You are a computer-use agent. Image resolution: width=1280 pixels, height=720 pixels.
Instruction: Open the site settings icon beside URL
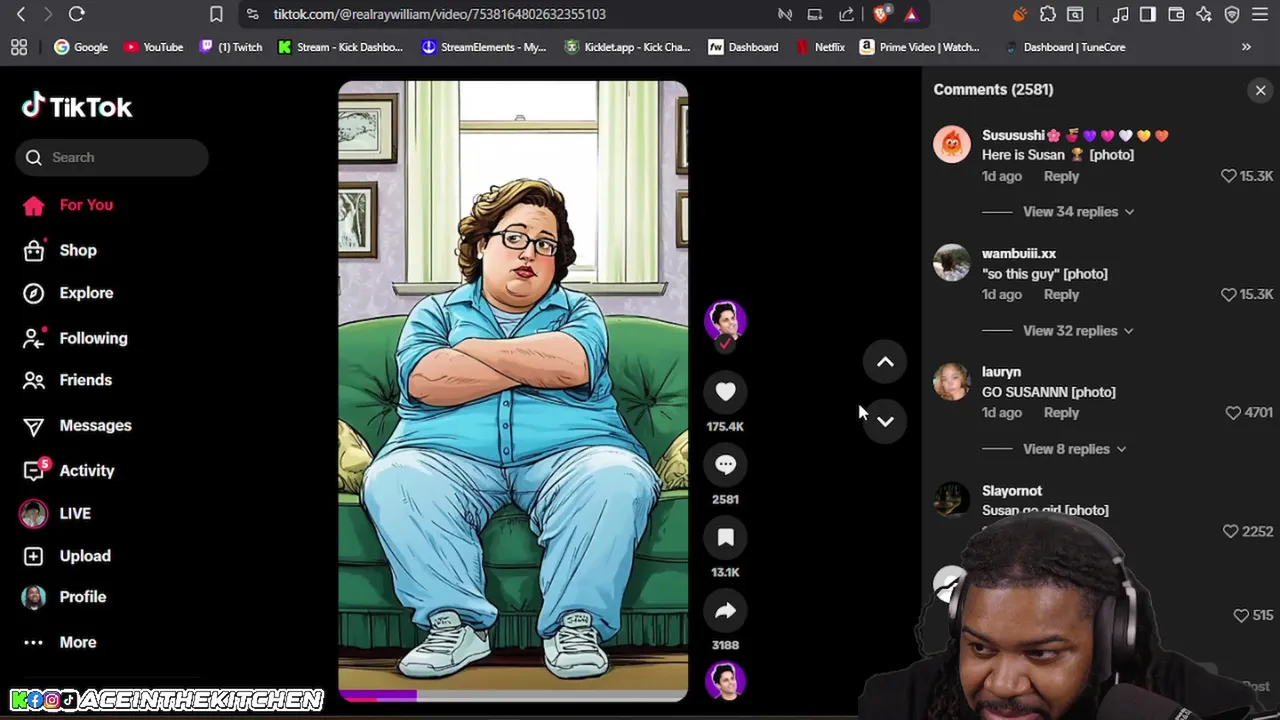pyautogui.click(x=252, y=14)
